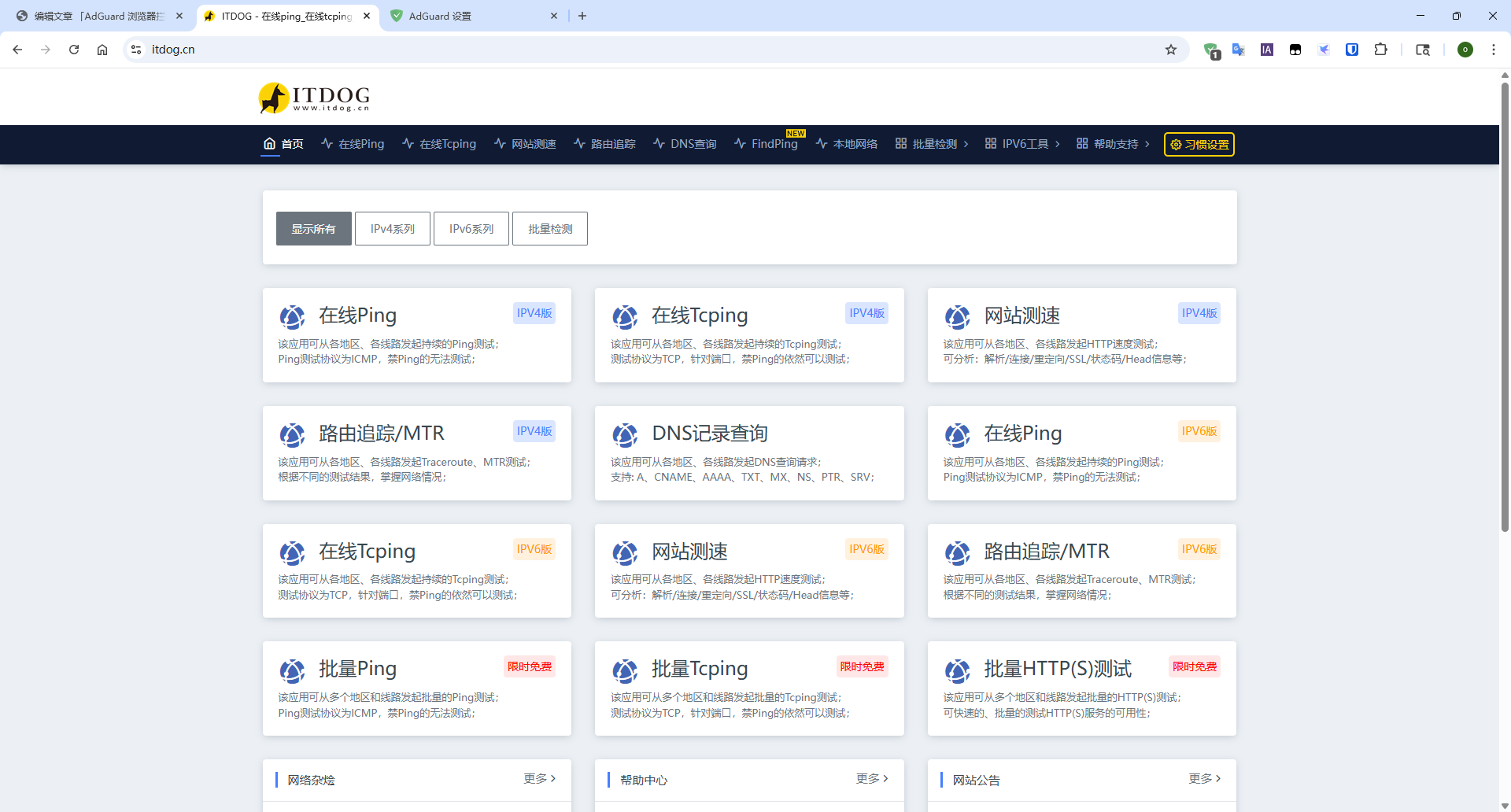Image resolution: width=1511 pixels, height=812 pixels.
Task: Click 更多 link next to 网站公告
Action: pos(1202,778)
